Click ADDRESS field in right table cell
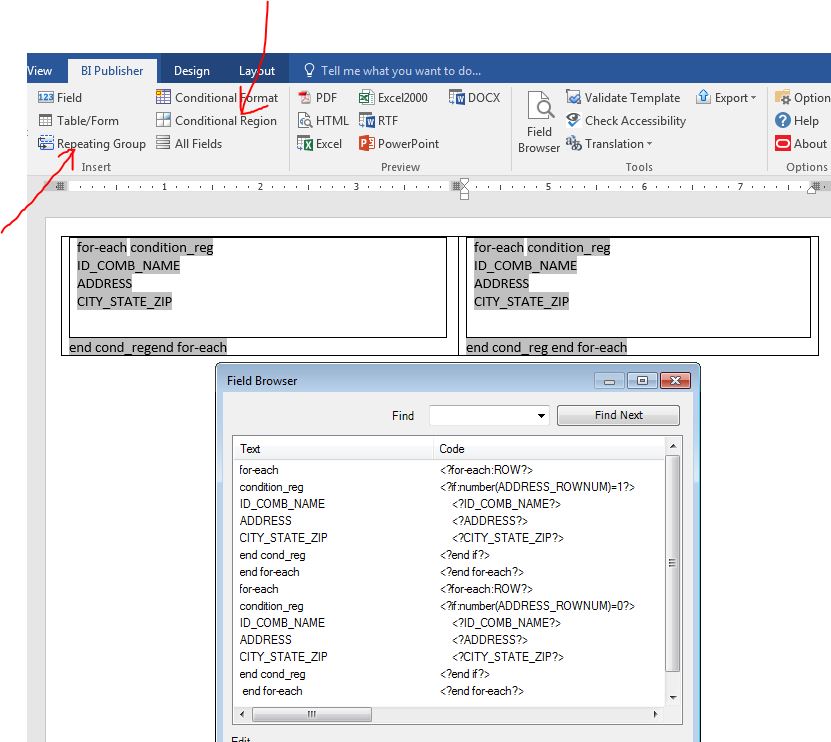831x742 pixels. click(501, 284)
